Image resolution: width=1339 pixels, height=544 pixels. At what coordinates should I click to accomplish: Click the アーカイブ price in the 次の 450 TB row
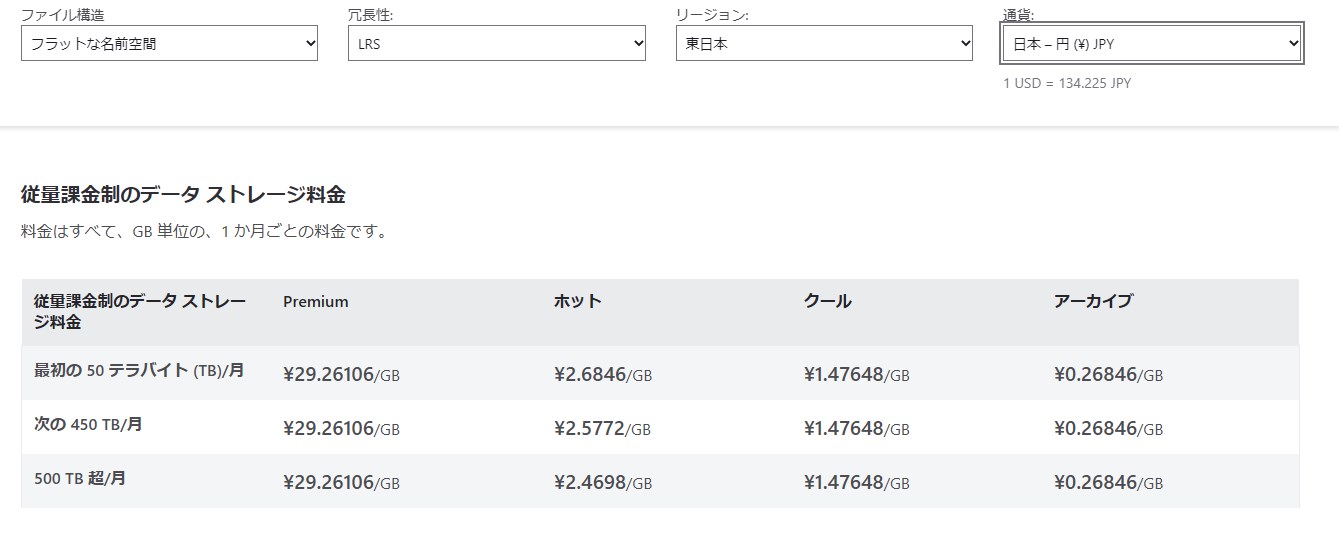pos(1108,429)
